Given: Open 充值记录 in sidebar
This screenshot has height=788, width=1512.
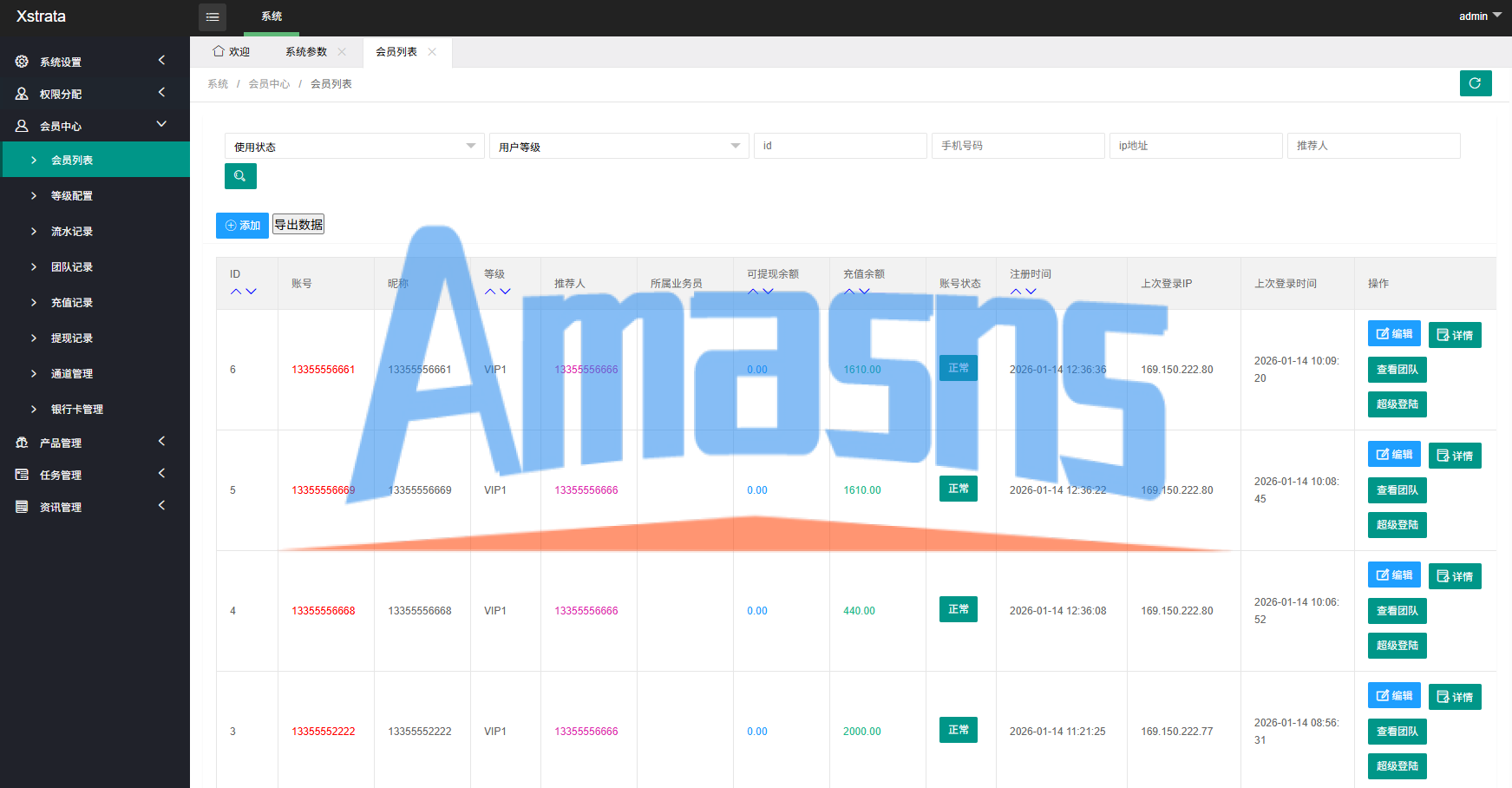Looking at the screenshot, I should click(95, 302).
